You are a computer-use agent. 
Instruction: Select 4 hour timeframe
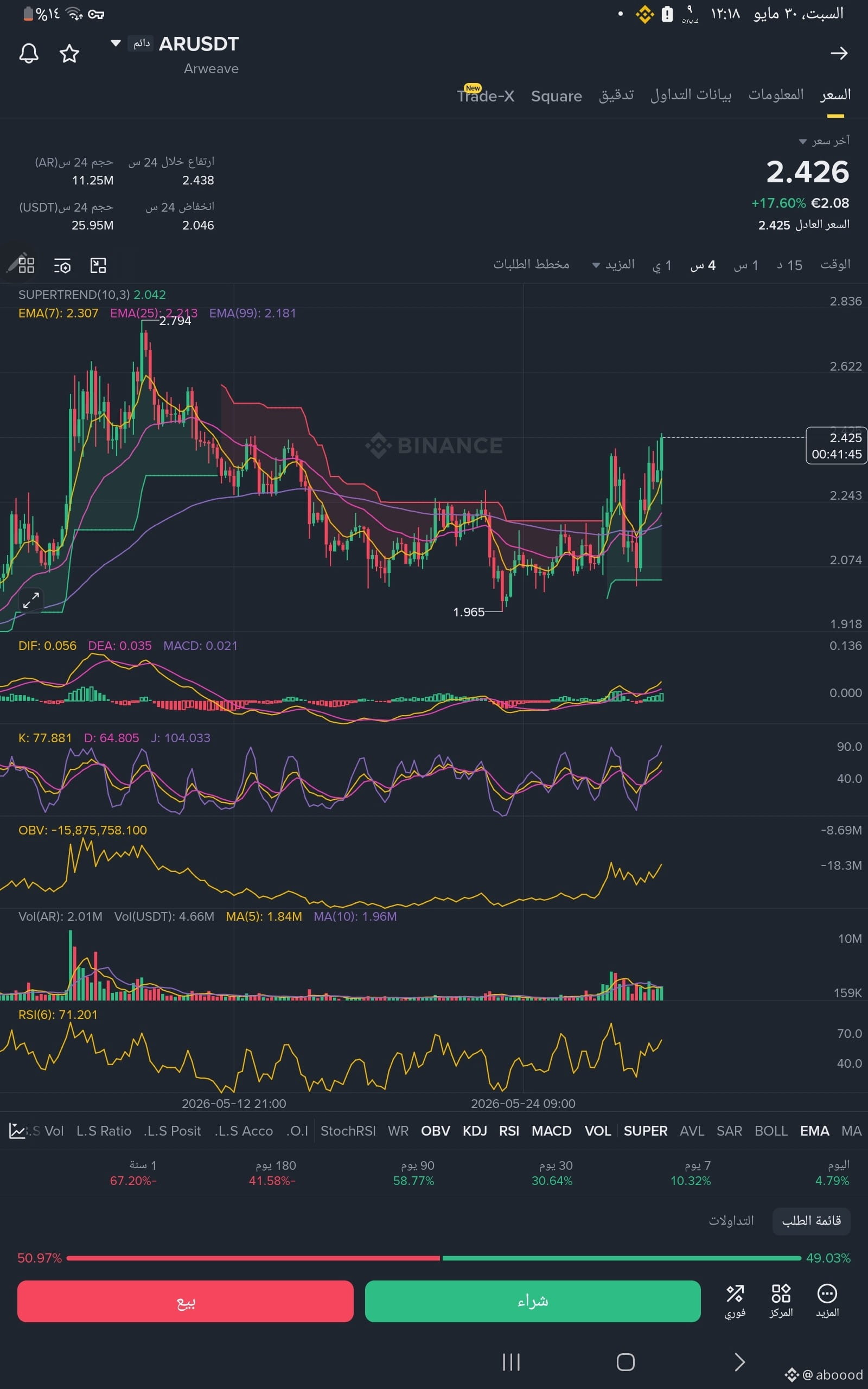tap(703, 265)
